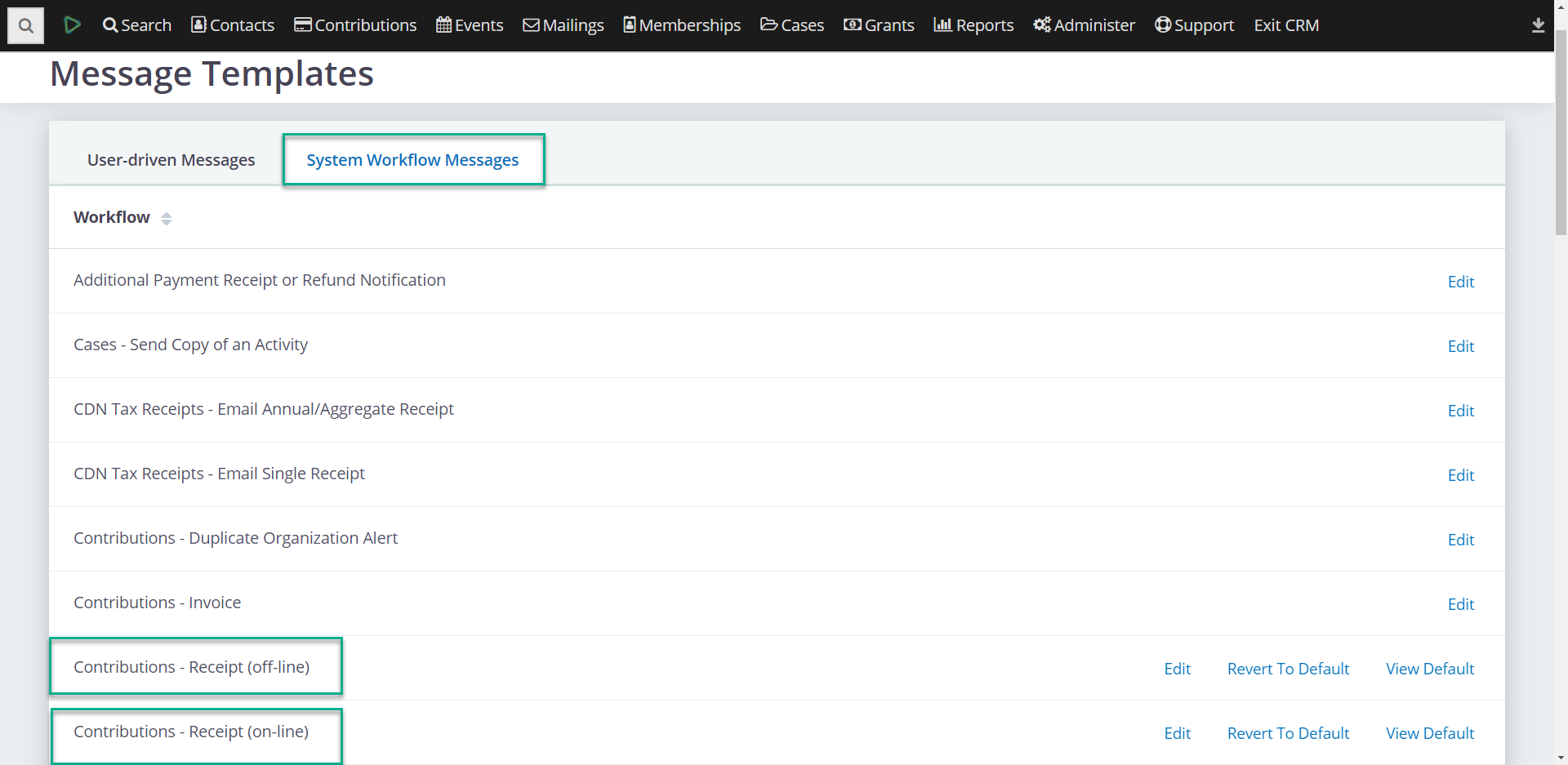Revert To Default for Receipt (on-line)
This screenshot has width=1568, height=765.
coord(1288,733)
